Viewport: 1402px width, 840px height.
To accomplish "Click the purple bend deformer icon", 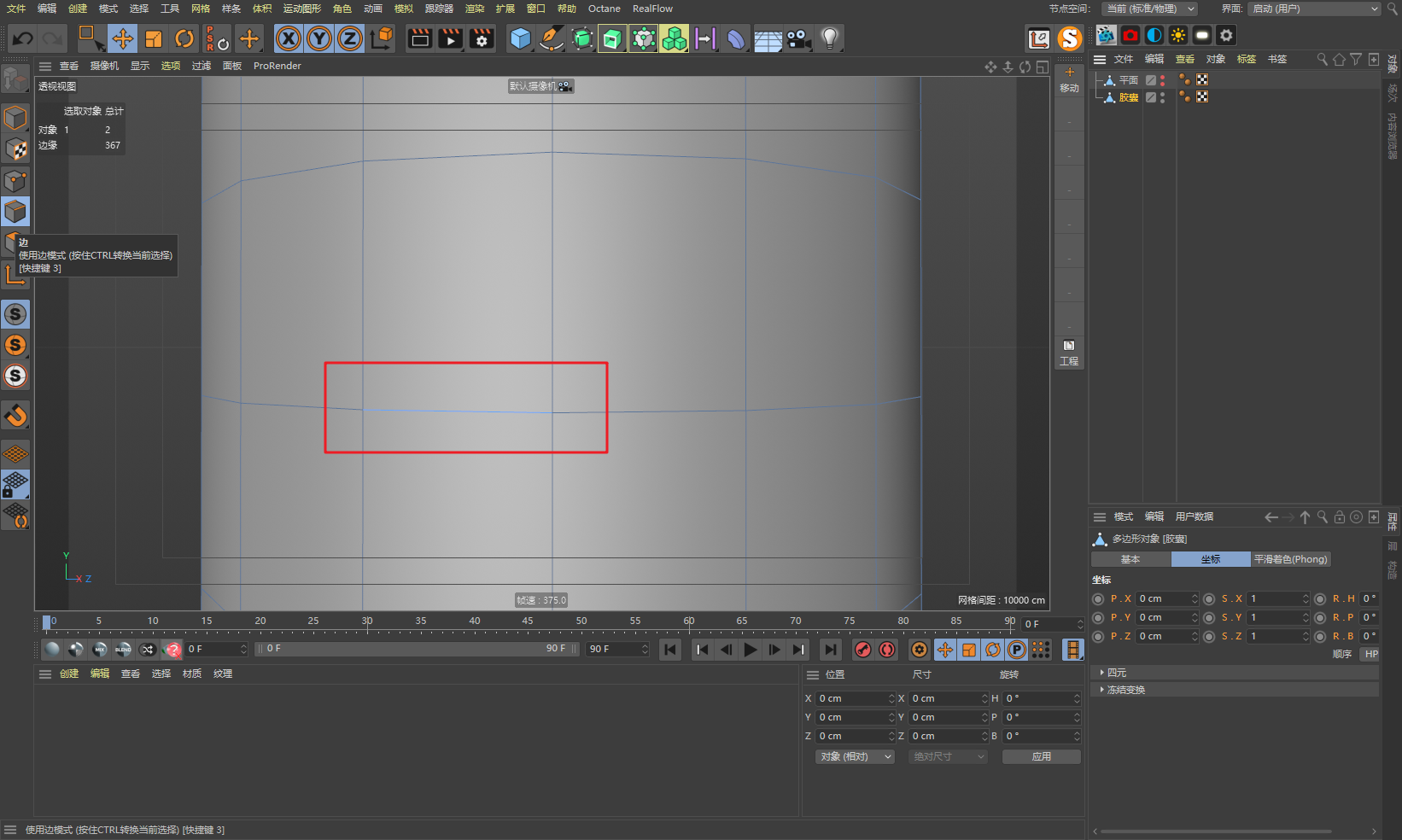I will tap(736, 38).
